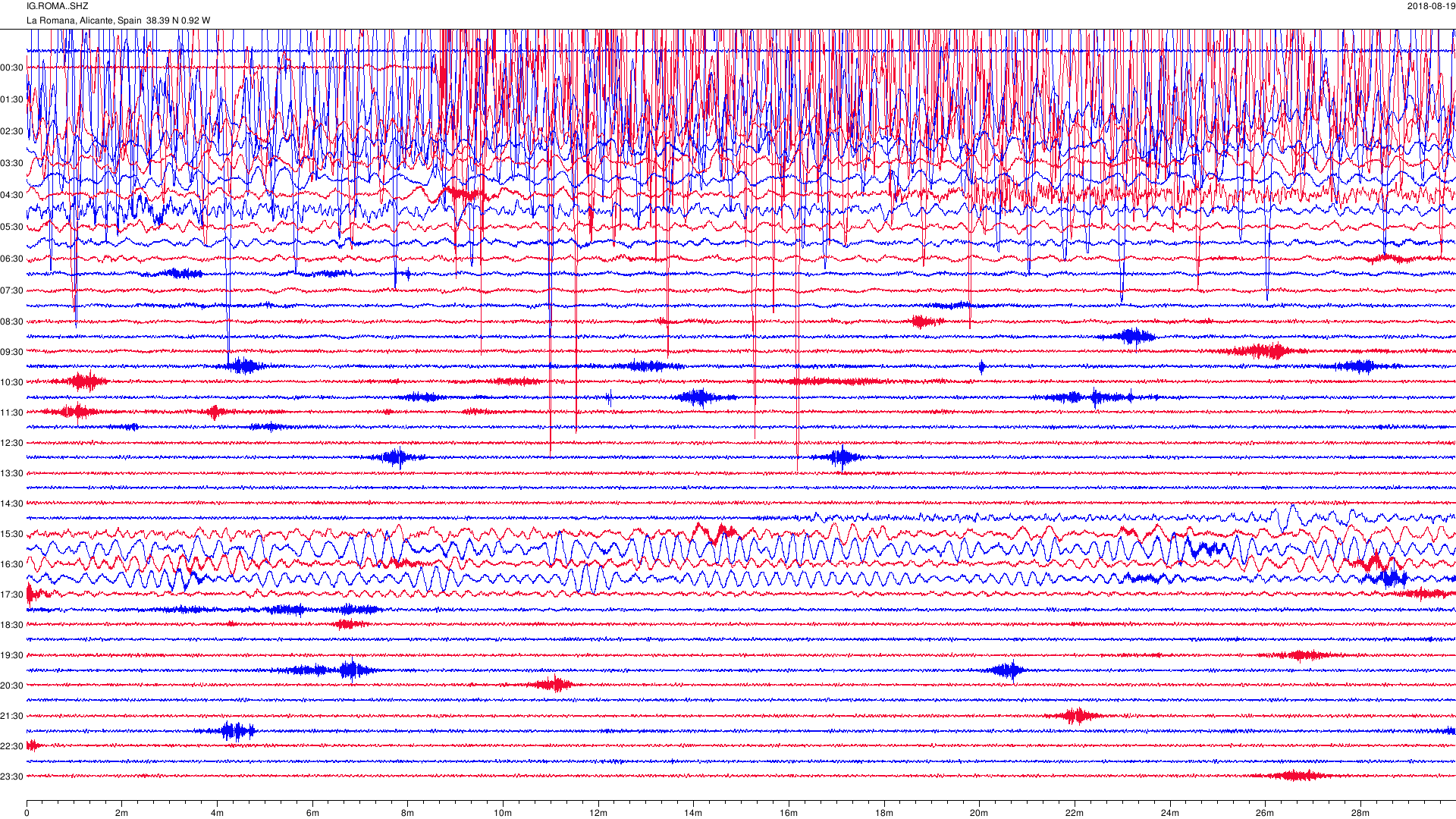
Task: Select the 15:30 time label
Action: click(x=11, y=534)
